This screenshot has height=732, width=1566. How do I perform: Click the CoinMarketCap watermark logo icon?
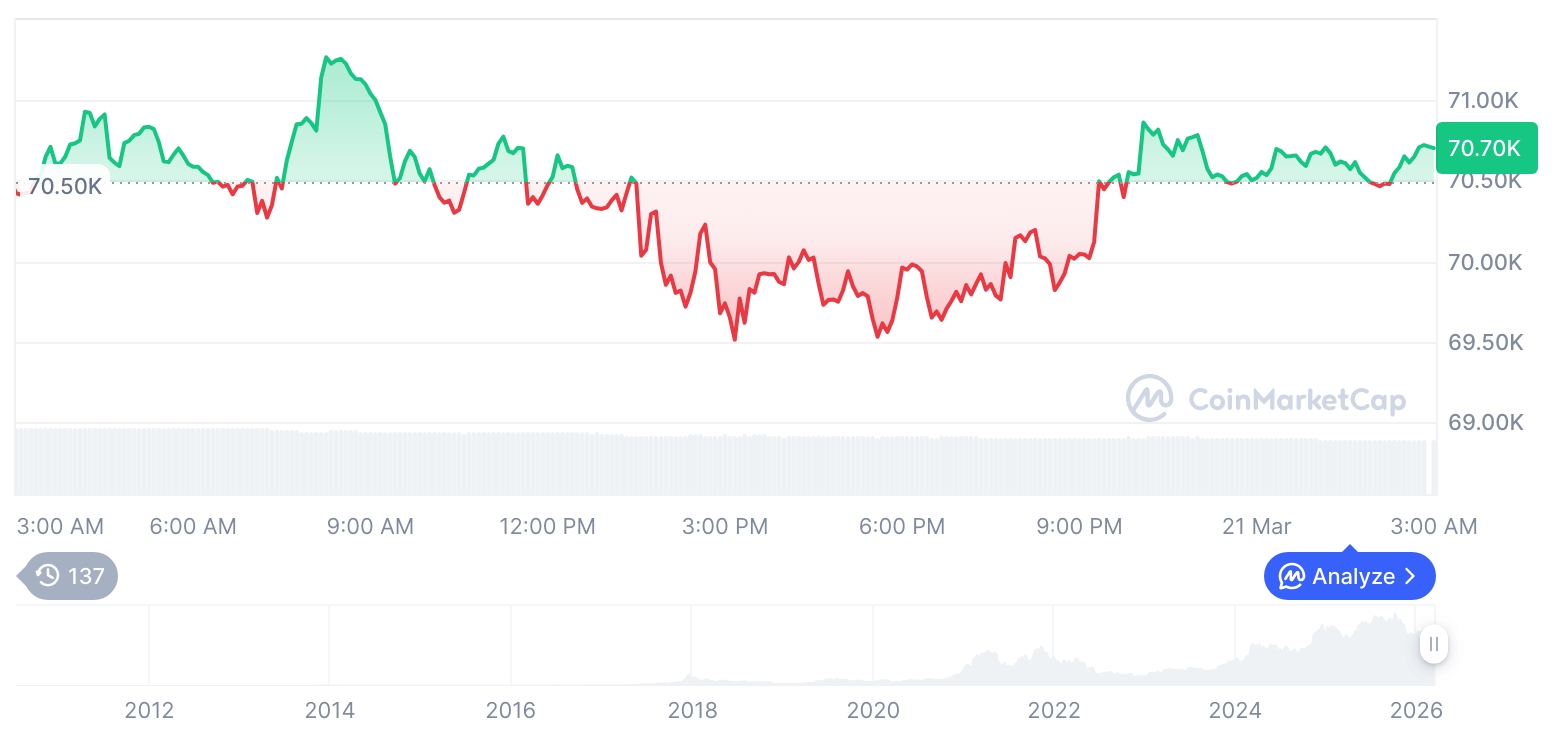(x=1150, y=398)
